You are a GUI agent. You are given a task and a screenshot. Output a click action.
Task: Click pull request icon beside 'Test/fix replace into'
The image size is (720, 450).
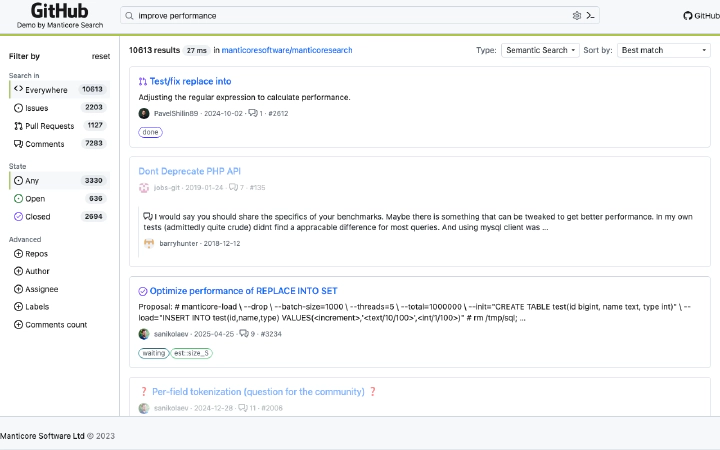143,81
